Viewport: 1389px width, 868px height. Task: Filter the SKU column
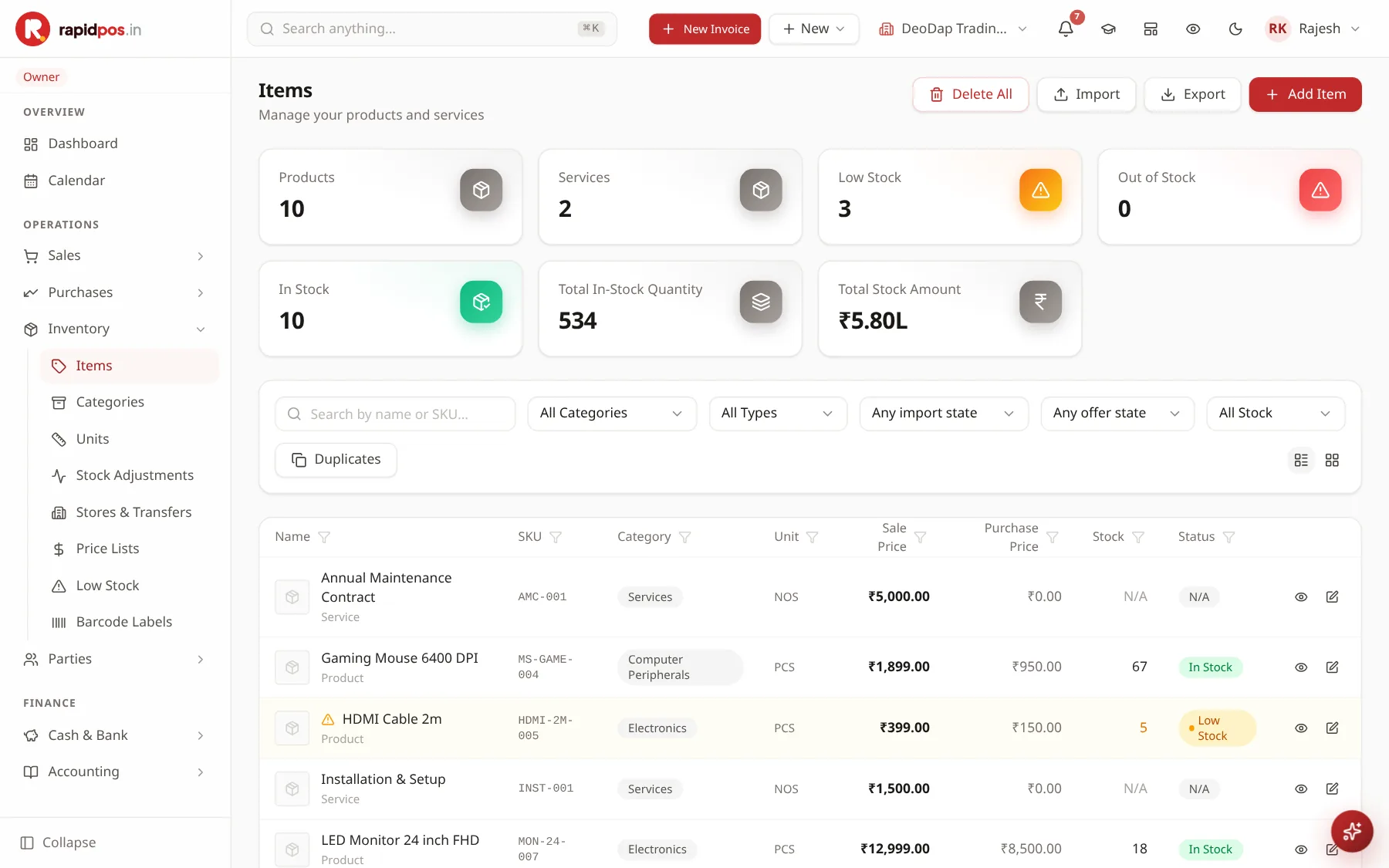point(556,537)
